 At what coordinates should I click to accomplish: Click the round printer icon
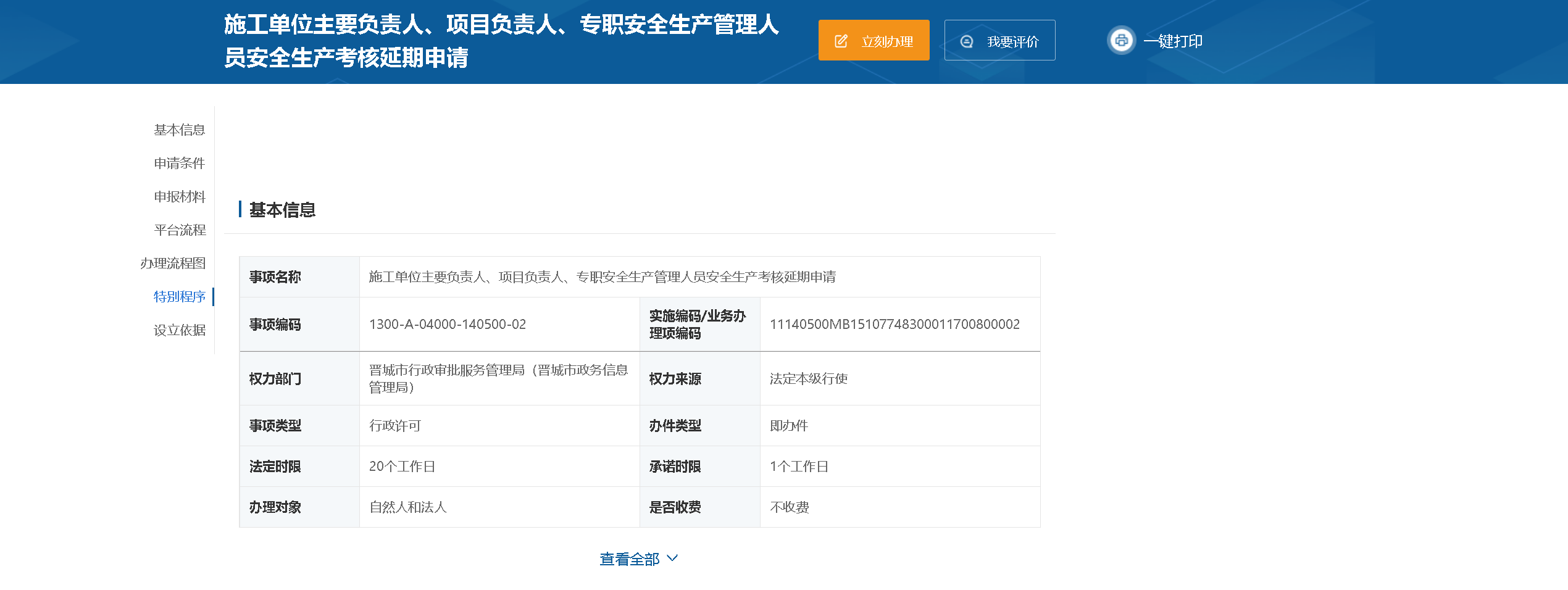1121,41
